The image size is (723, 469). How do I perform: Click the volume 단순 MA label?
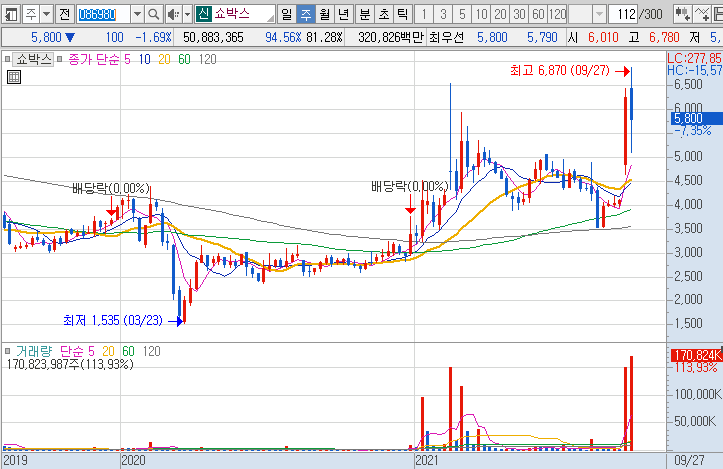coord(72,351)
